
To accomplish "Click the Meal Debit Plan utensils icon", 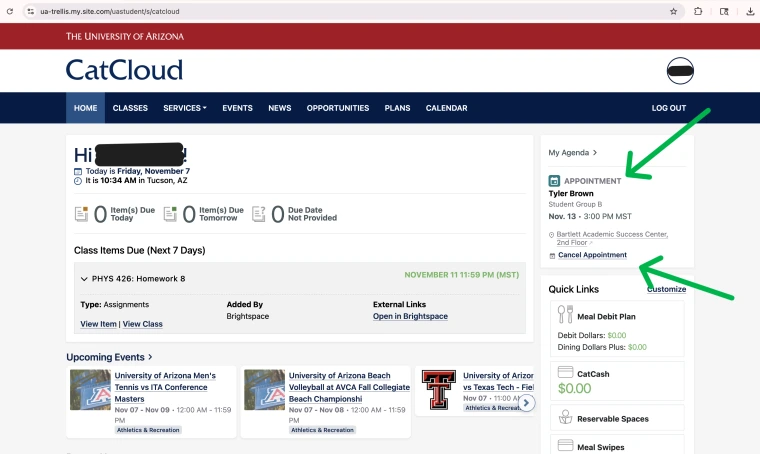I will pos(565,314).
